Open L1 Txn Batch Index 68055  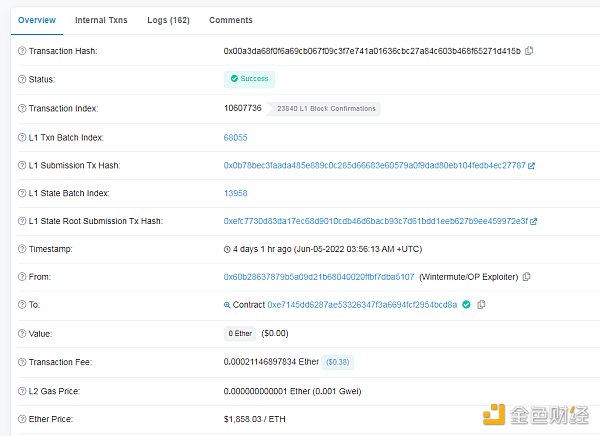click(x=235, y=137)
